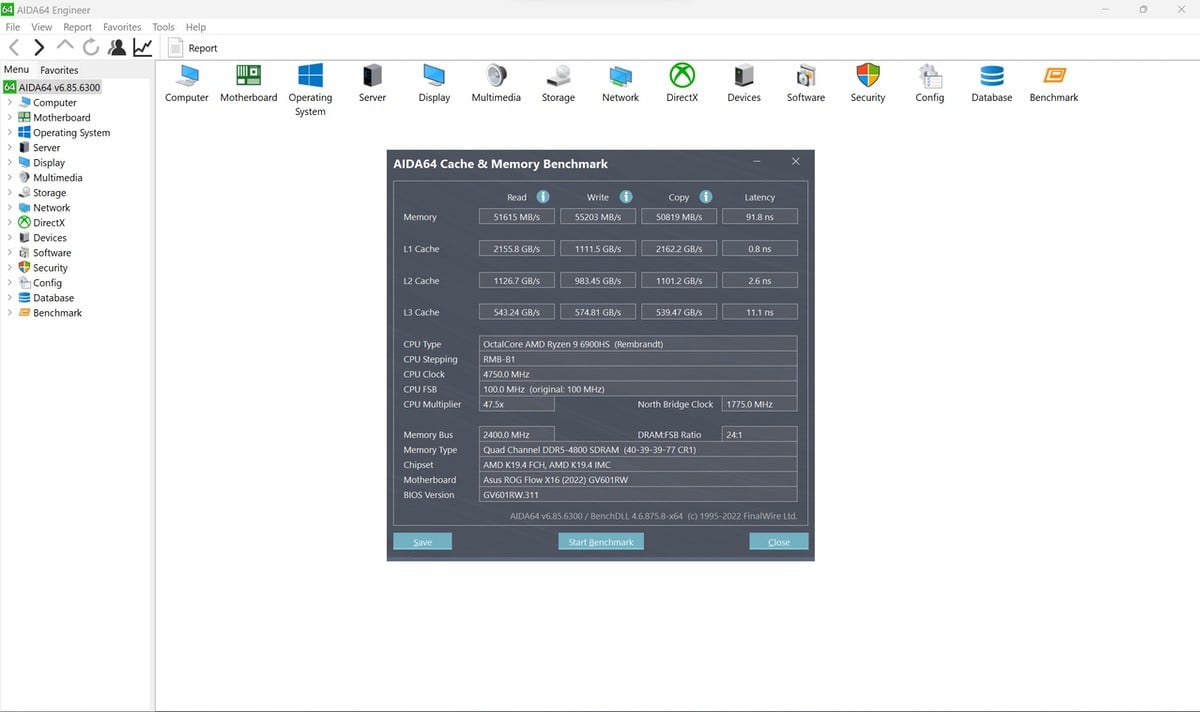Viewport: 1200px width, 712px height.
Task: Click the L3 Cache Copy value 539.47 GB/s
Action: tap(679, 312)
